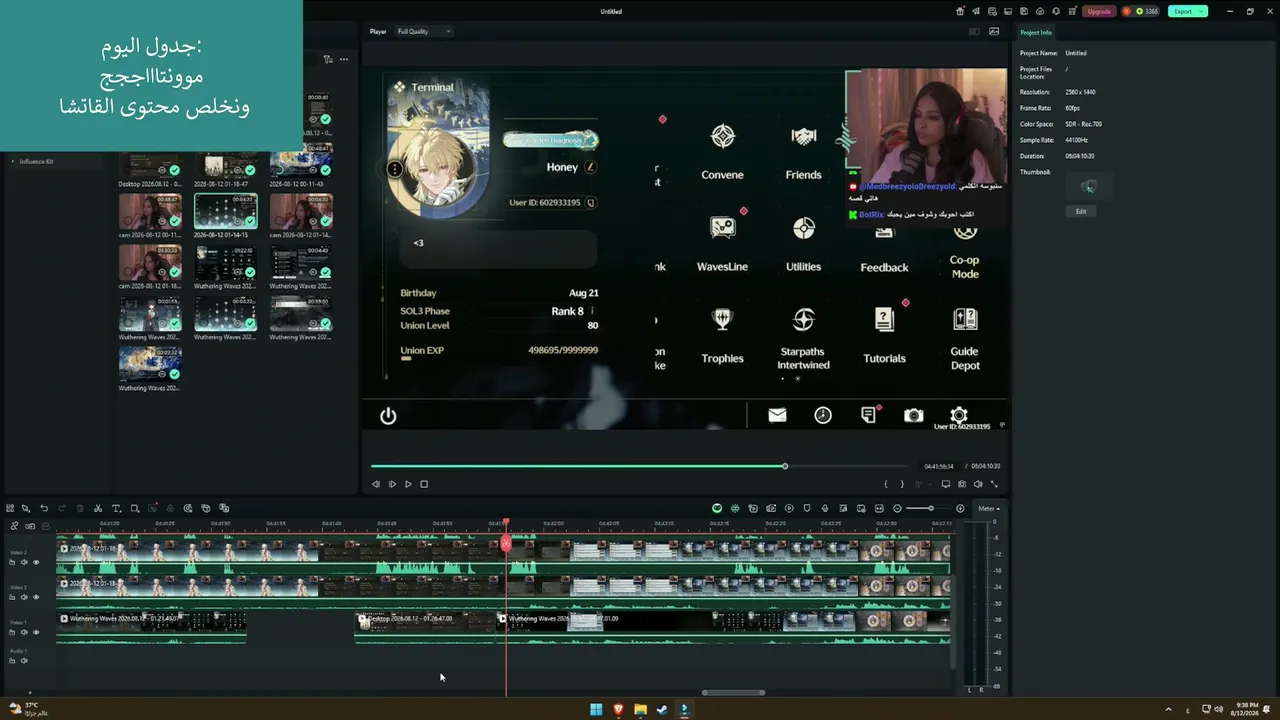The image size is (1280, 720).
Task: Undo the last timeline edit
Action: [44, 508]
